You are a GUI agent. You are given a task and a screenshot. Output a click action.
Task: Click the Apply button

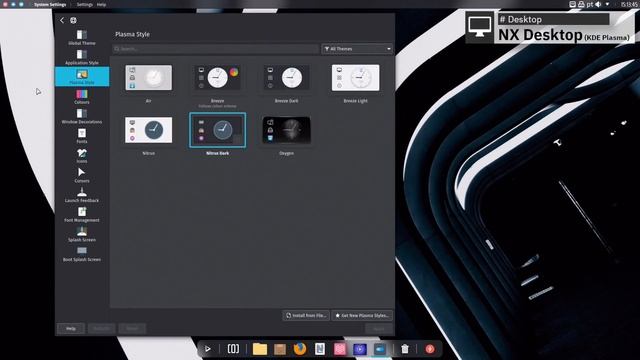(379, 329)
